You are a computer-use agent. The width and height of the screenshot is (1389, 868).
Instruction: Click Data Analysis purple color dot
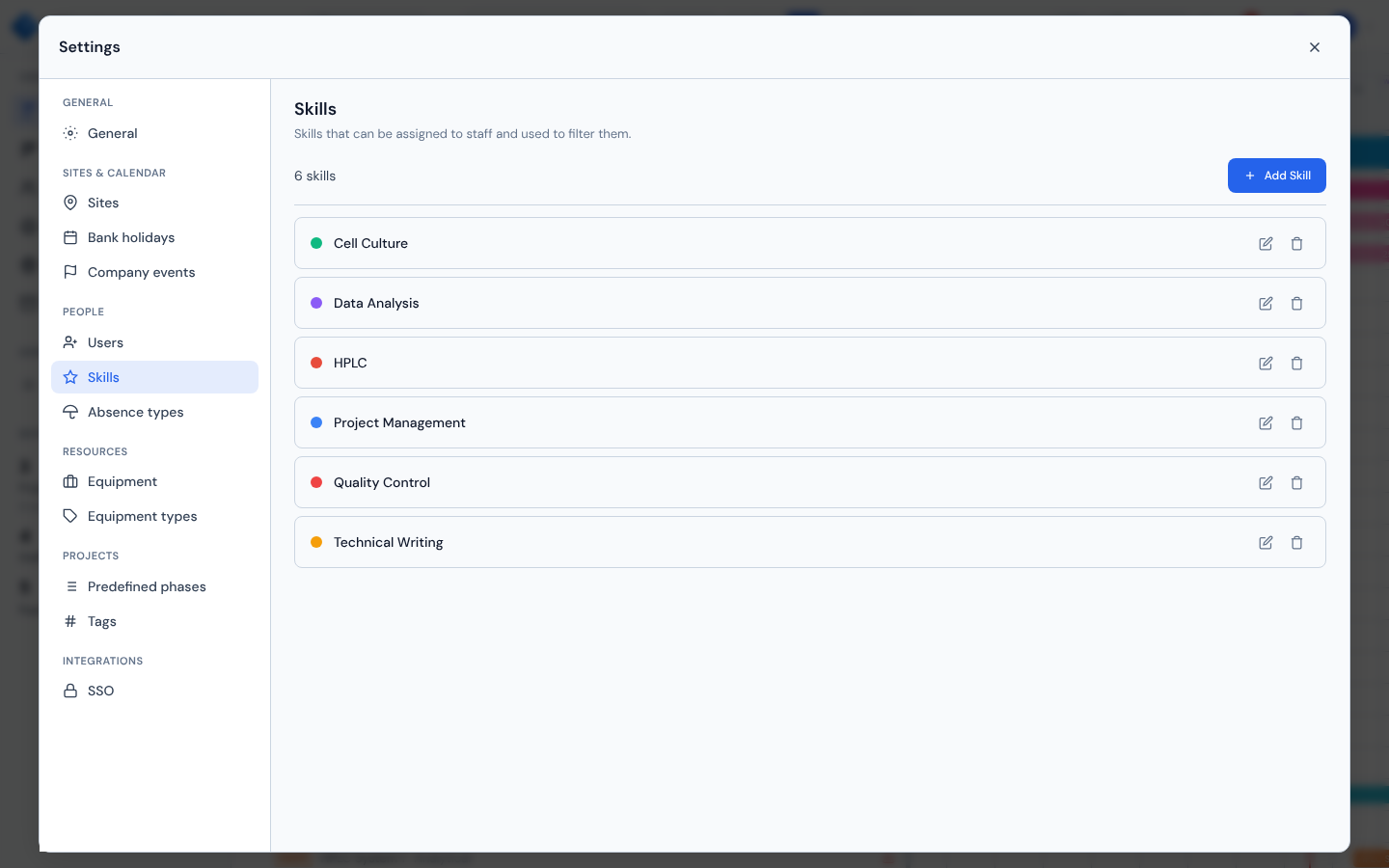(x=316, y=303)
